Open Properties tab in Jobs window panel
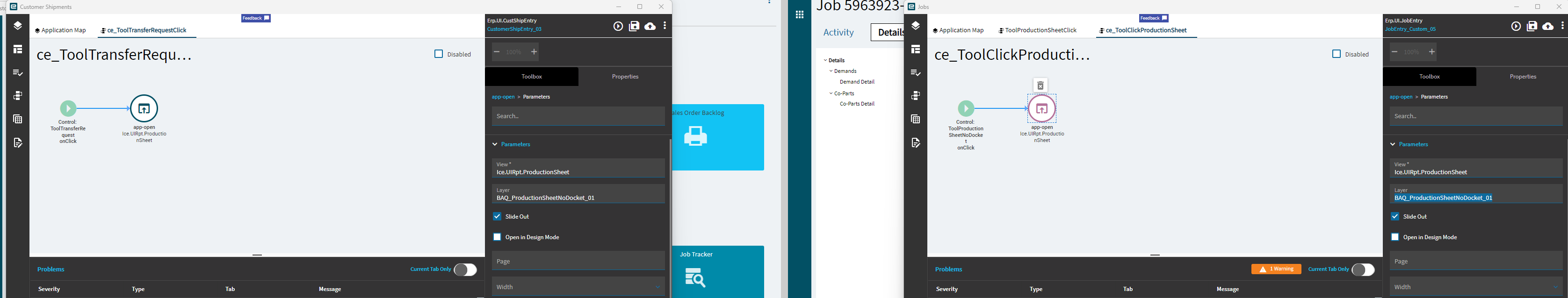Viewport: 1568px width, 298px height. 1523,77
